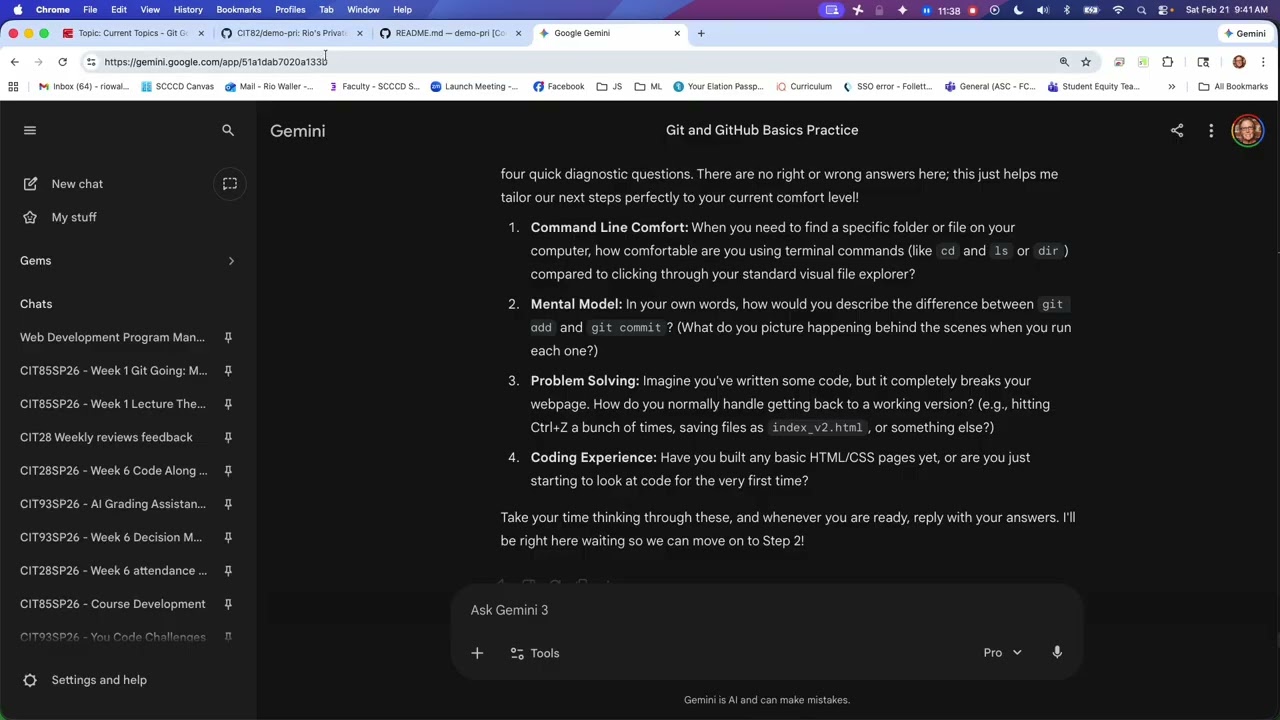This screenshot has width=1280, height=720.
Task: Open Spotlight search in menu bar
Action: coord(1141,10)
